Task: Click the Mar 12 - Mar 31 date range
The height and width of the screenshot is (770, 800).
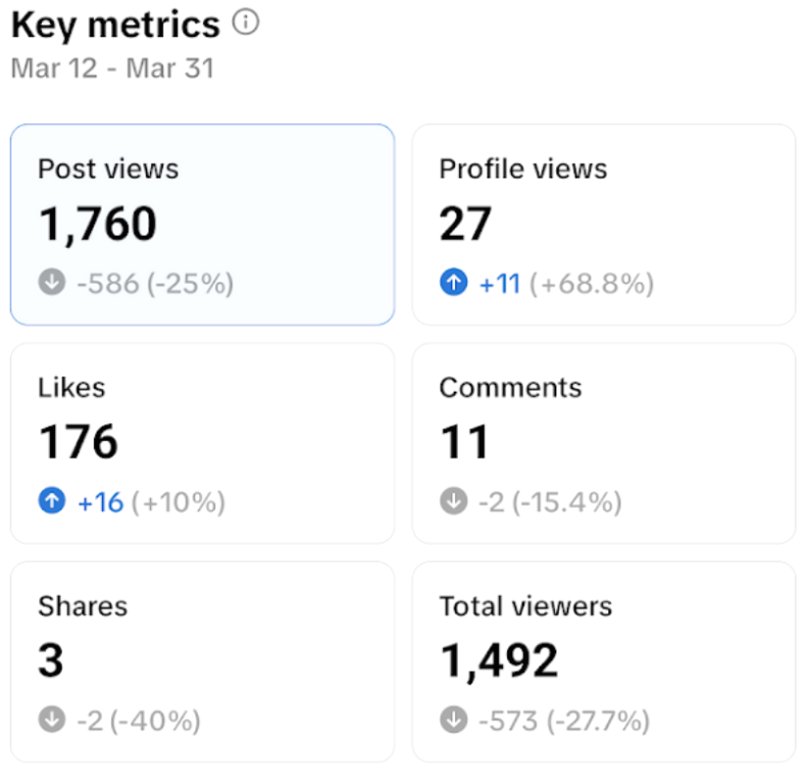Action: [112, 69]
